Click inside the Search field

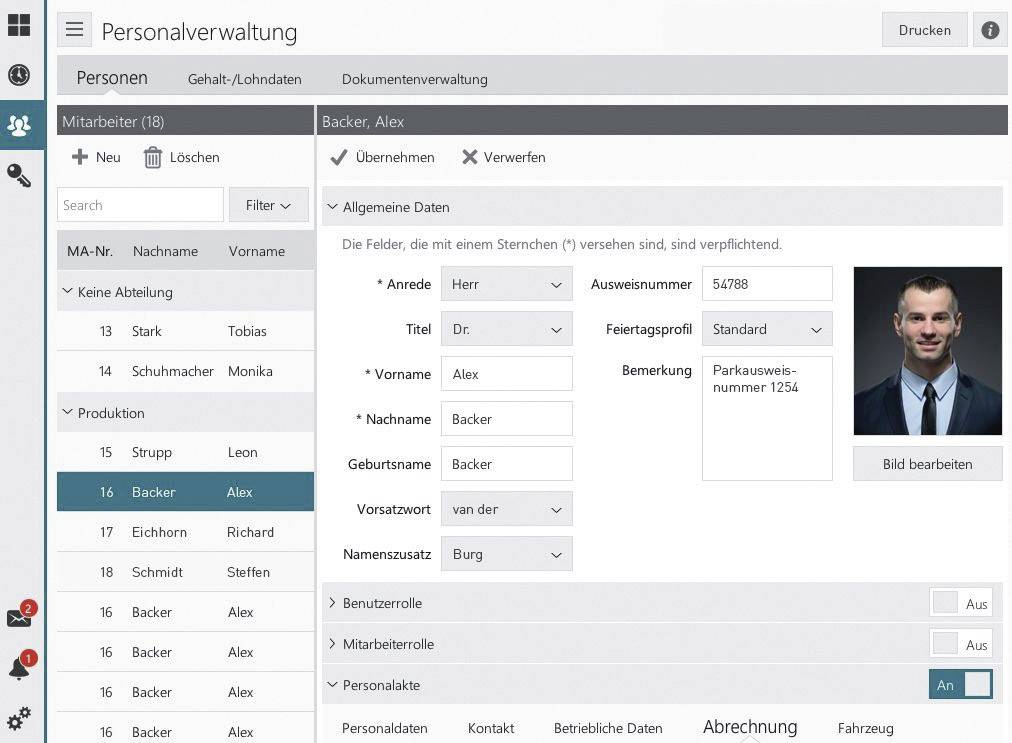coord(140,204)
